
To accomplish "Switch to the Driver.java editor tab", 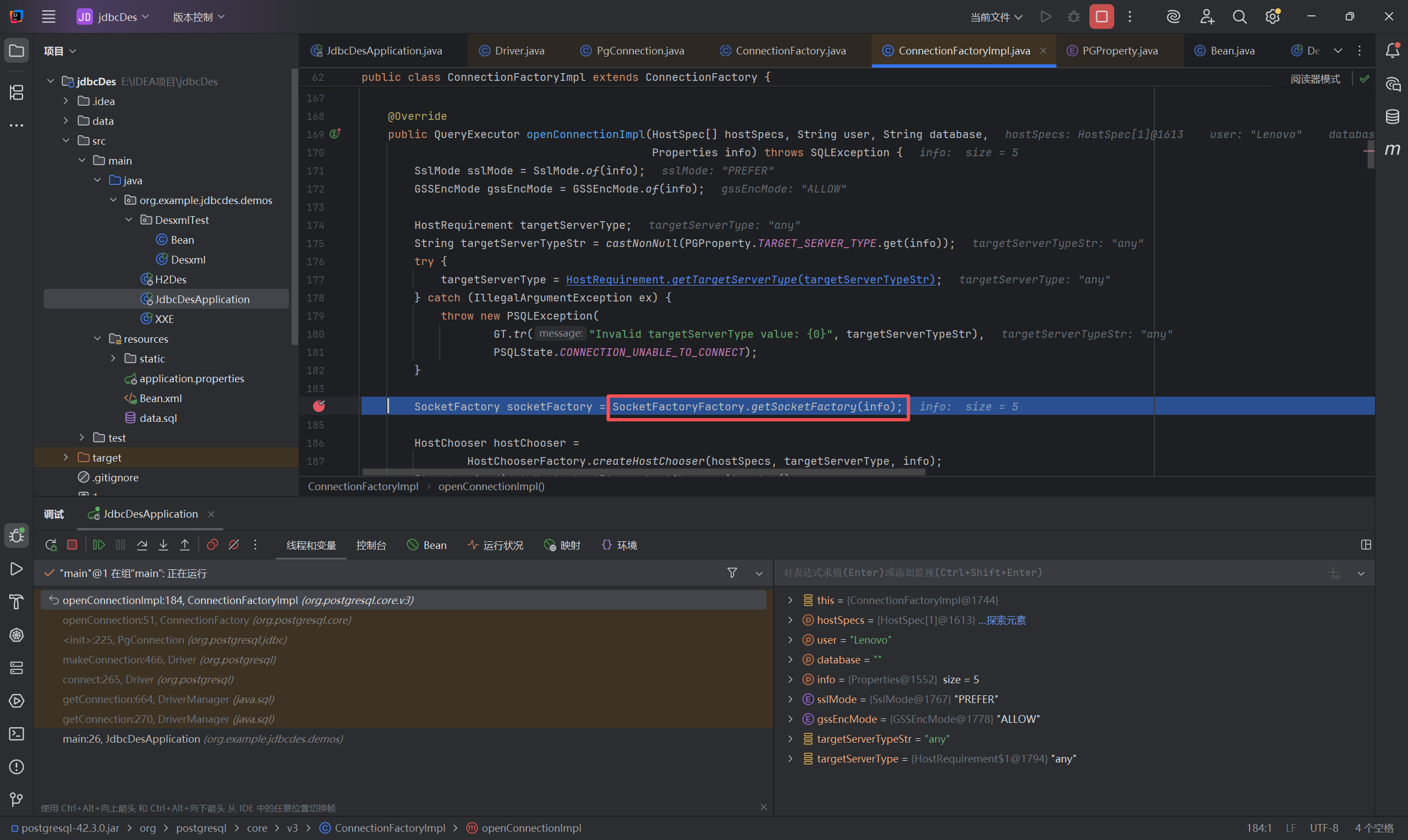I will click(x=519, y=51).
